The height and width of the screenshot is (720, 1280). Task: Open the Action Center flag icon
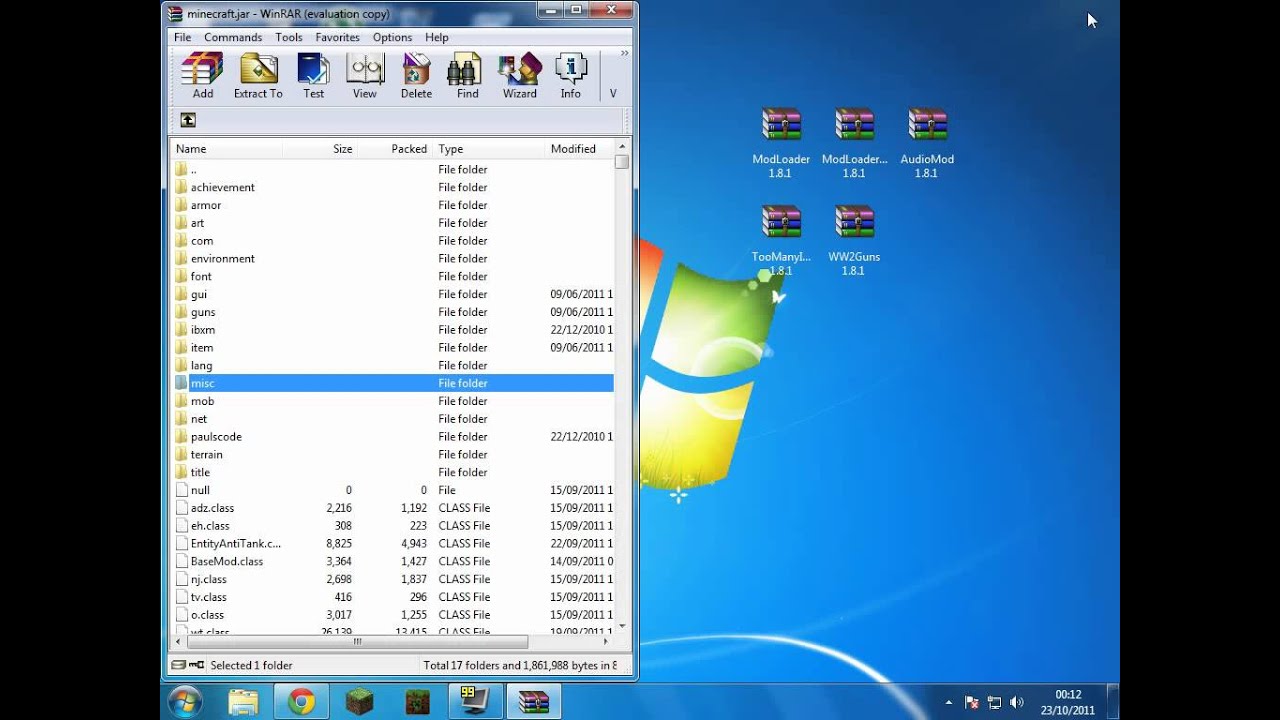coord(971,702)
